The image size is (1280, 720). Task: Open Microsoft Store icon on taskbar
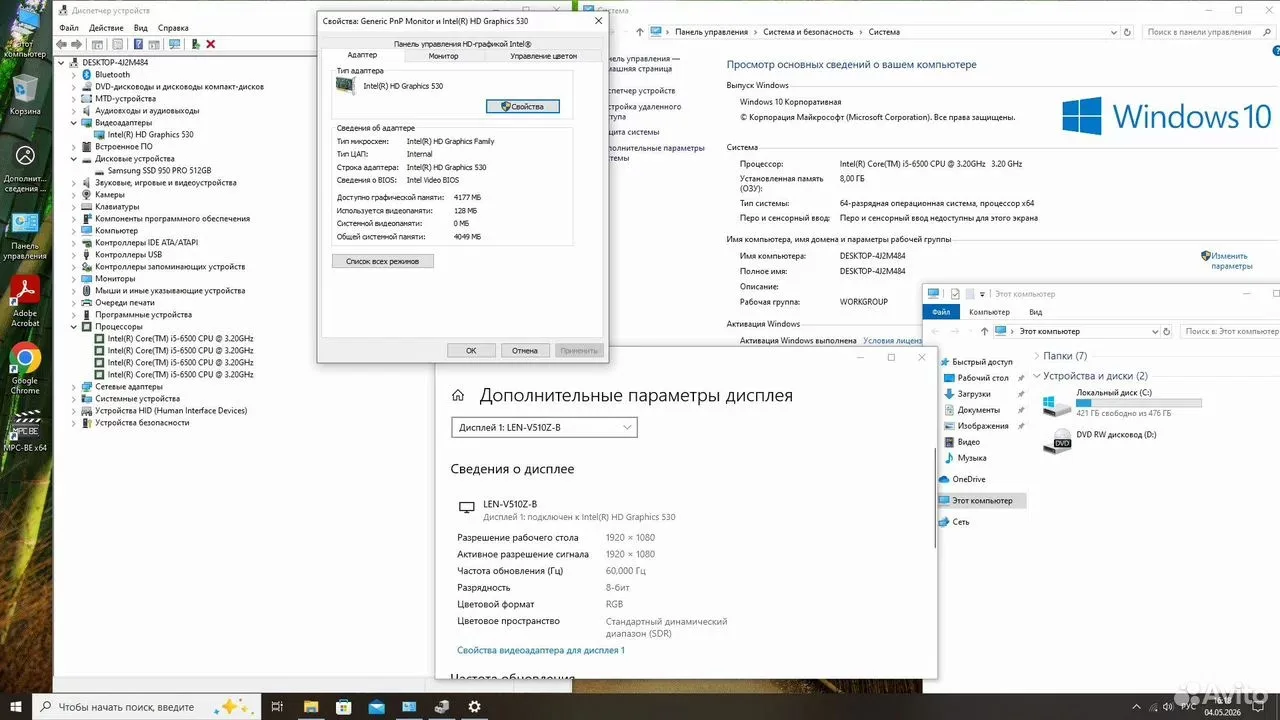click(x=344, y=706)
